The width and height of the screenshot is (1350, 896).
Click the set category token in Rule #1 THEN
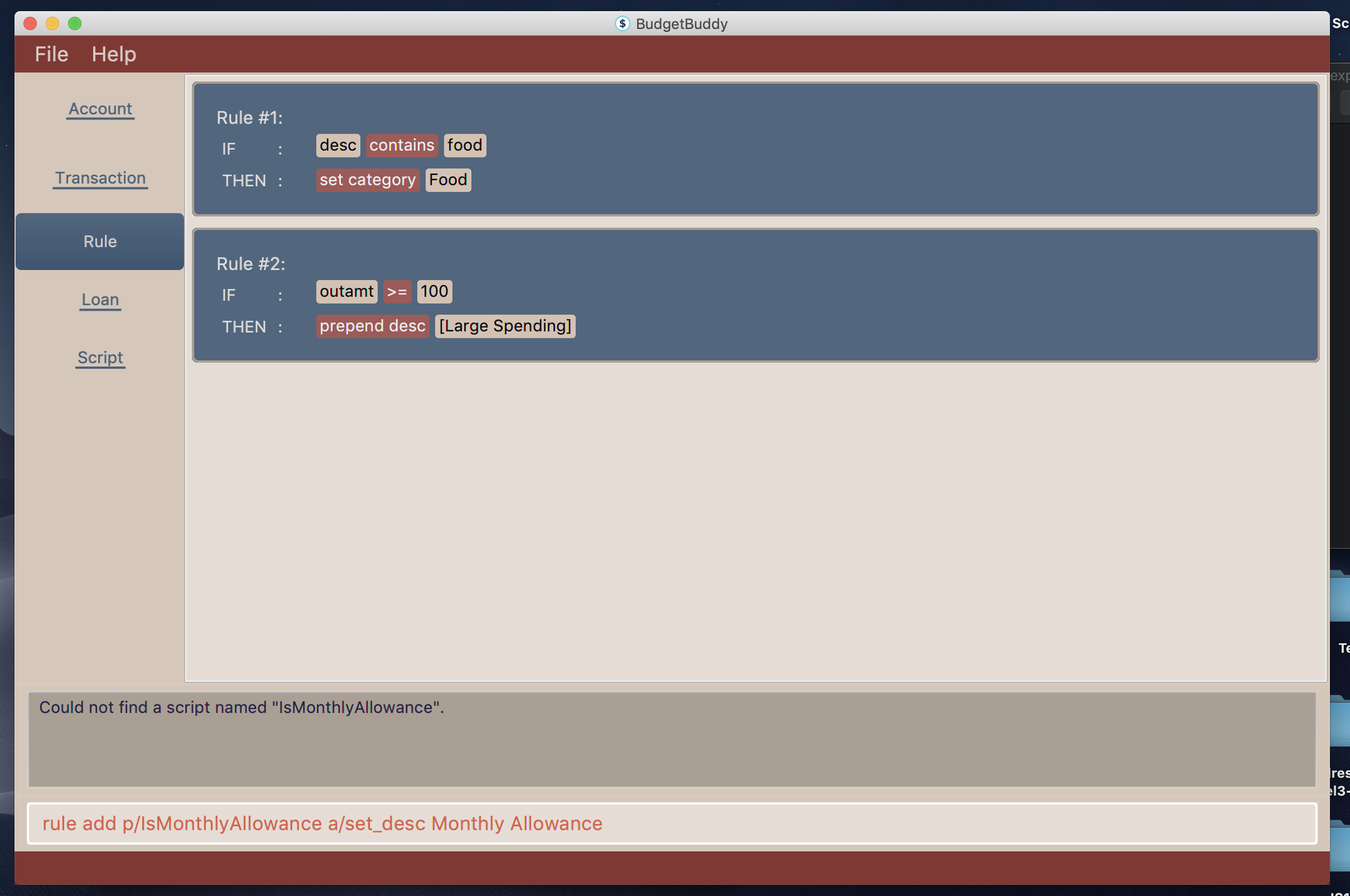367,179
